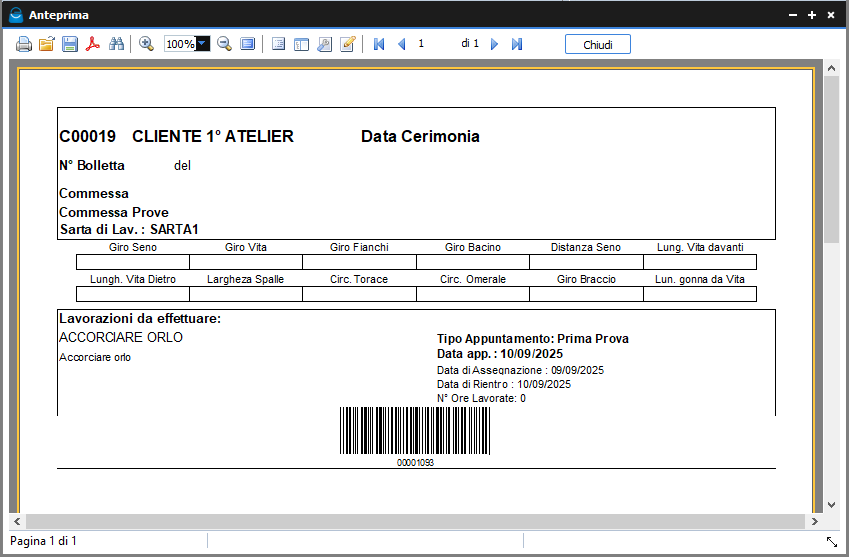Click the Anteprima app icon in title bar
Viewport: 849px width, 557px height.
(16, 15)
